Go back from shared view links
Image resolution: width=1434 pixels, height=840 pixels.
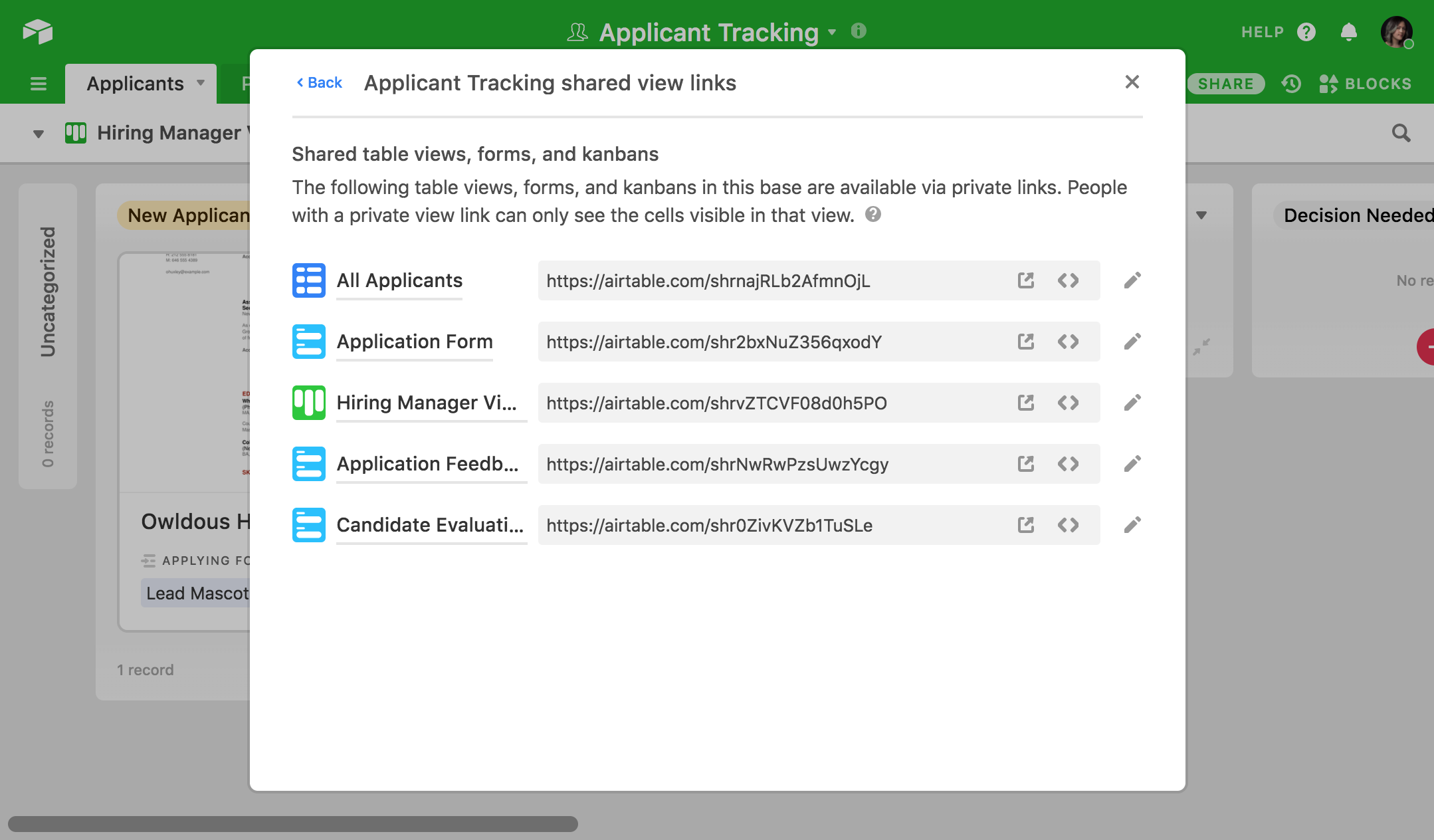coord(320,82)
